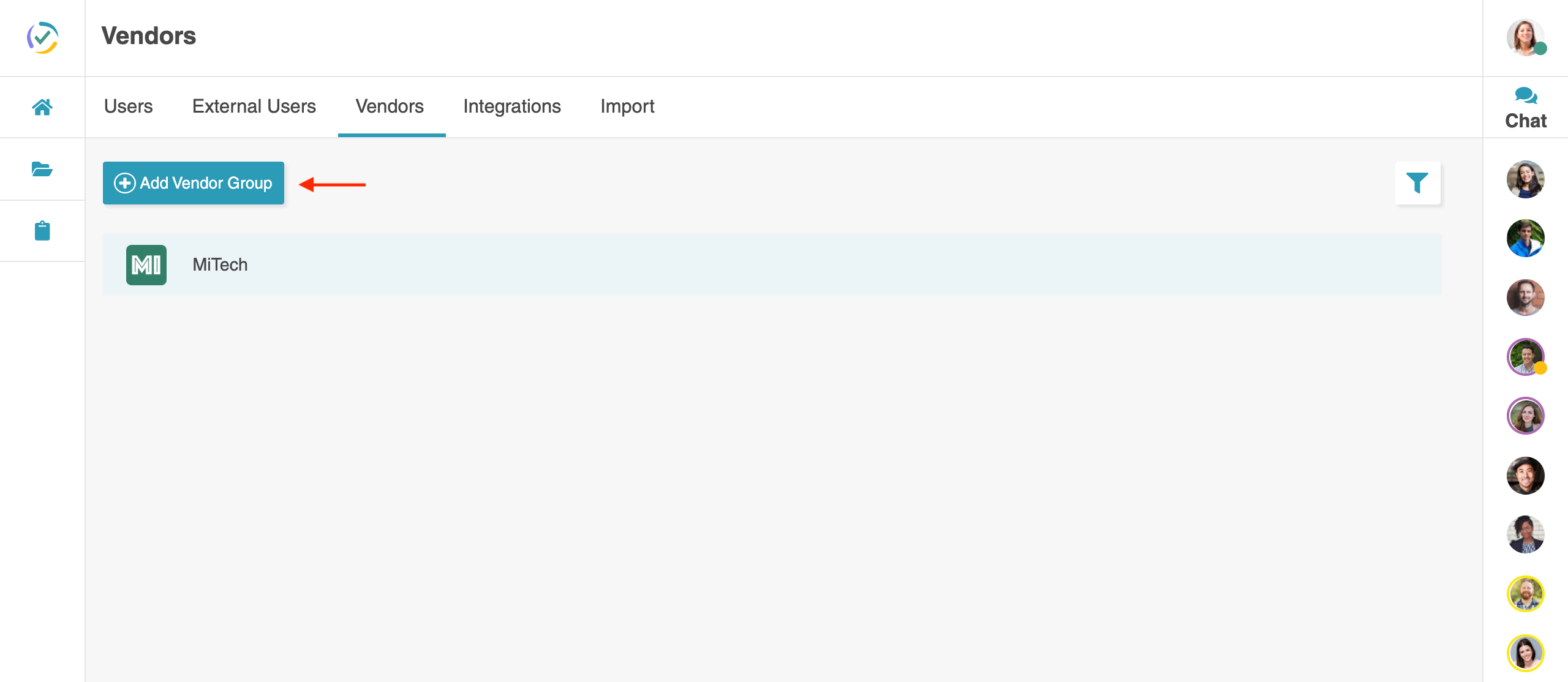1568x682 pixels.
Task: Open the folder icon in sidebar
Action: coord(42,169)
